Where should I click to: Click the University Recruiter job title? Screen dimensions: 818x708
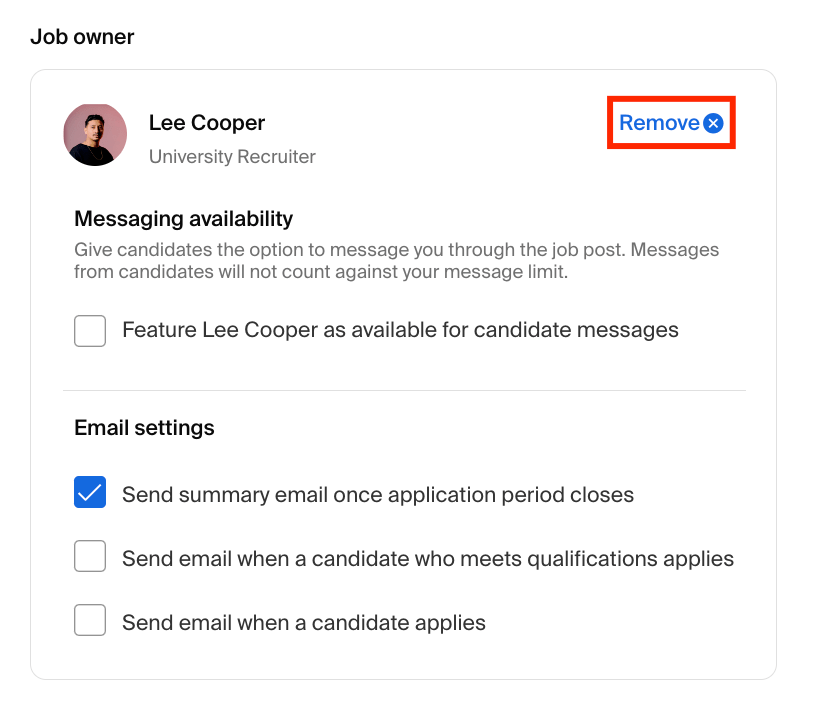(x=231, y=156)
